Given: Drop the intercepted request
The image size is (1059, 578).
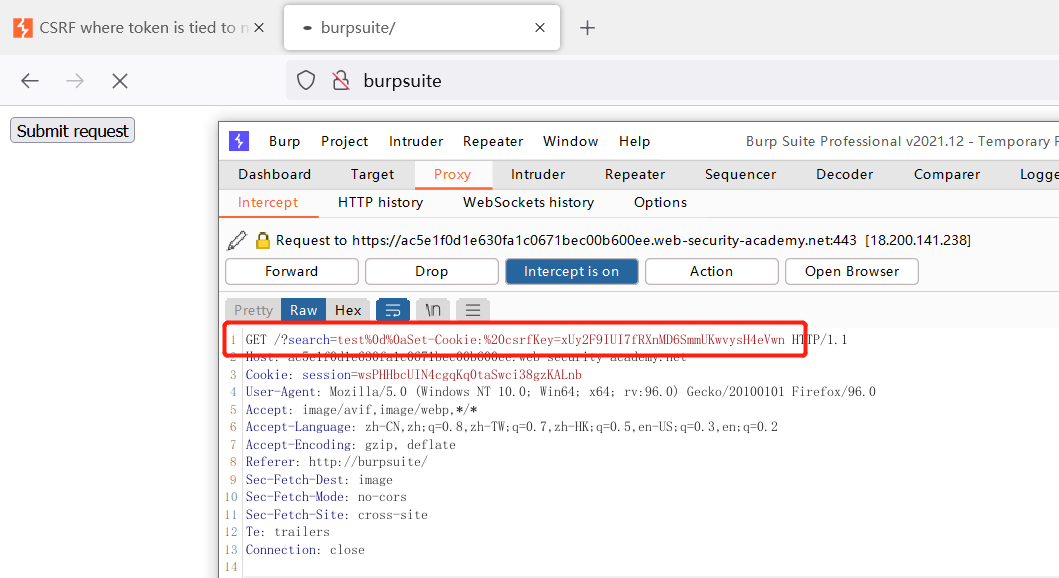Looking at the screenshot, I should point(432,271).
